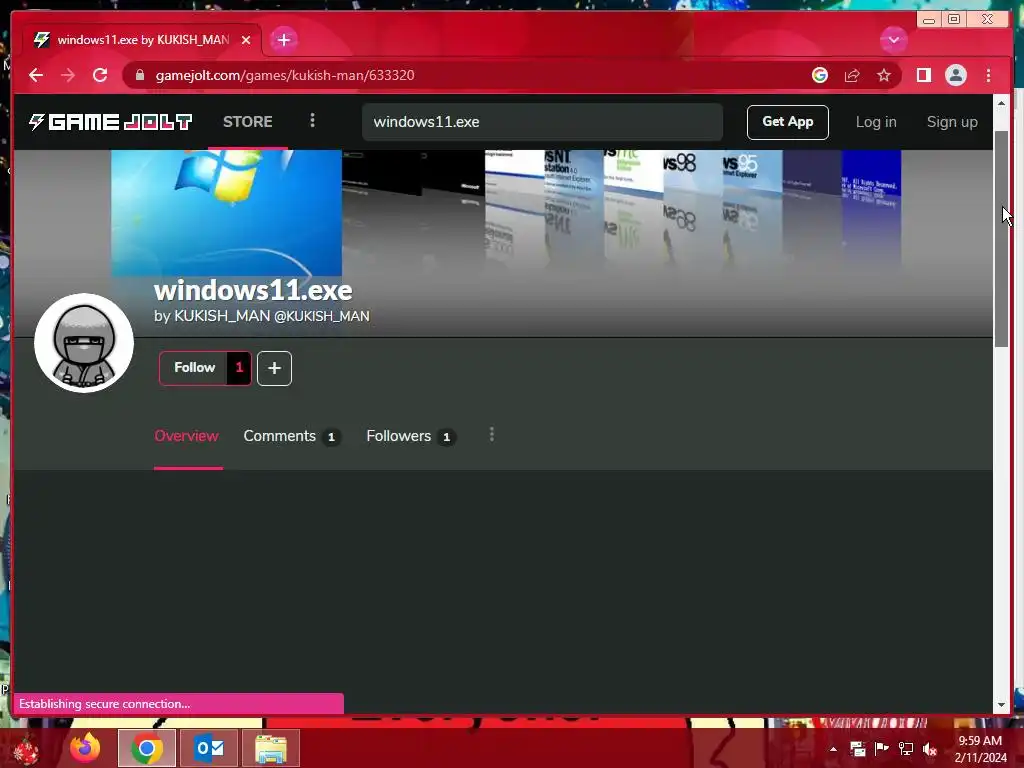Click the search box containing windows11.exe

tap(542, 122)
